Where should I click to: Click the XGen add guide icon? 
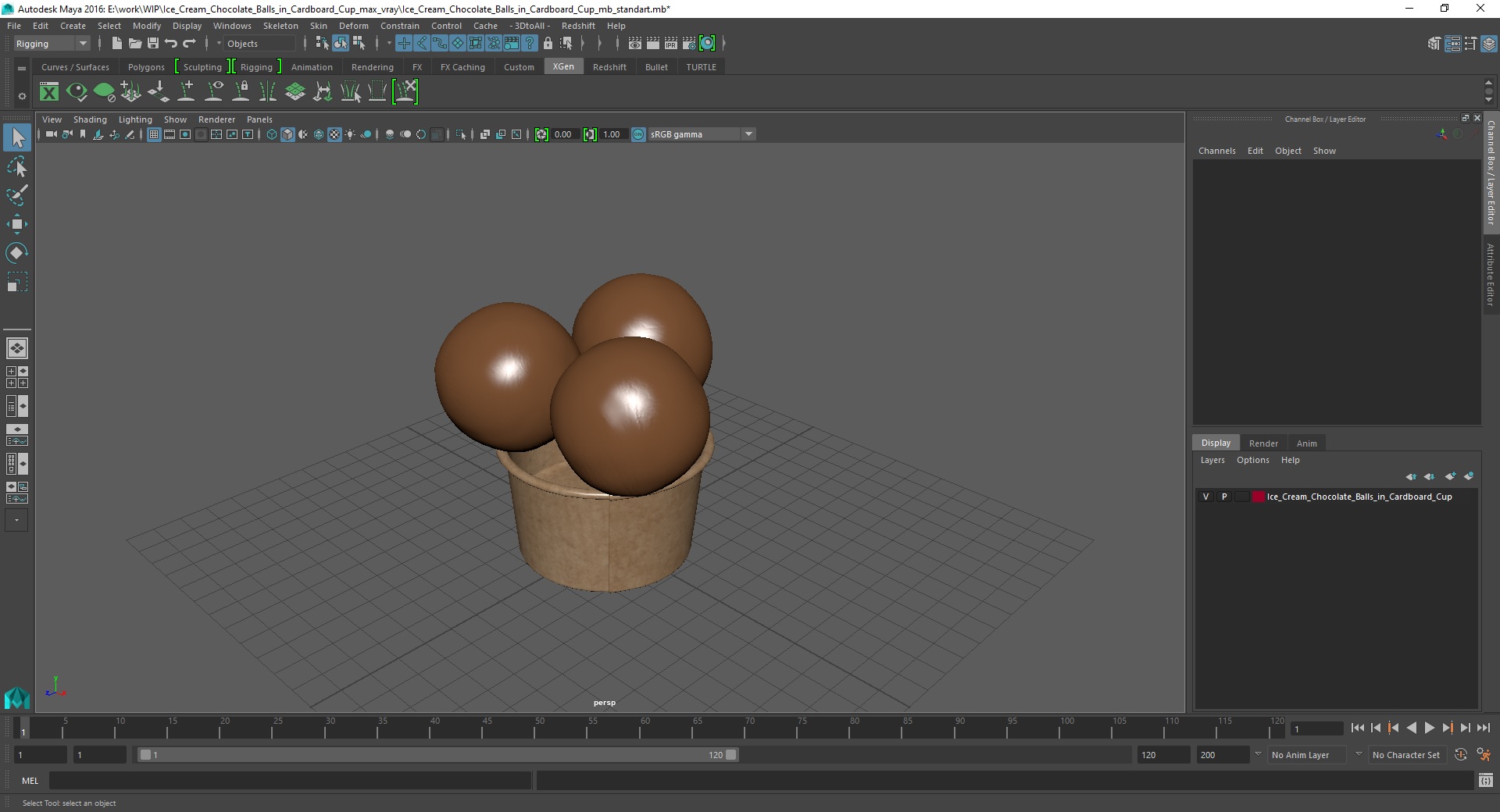pyautogui.click(x=186, y=92)
